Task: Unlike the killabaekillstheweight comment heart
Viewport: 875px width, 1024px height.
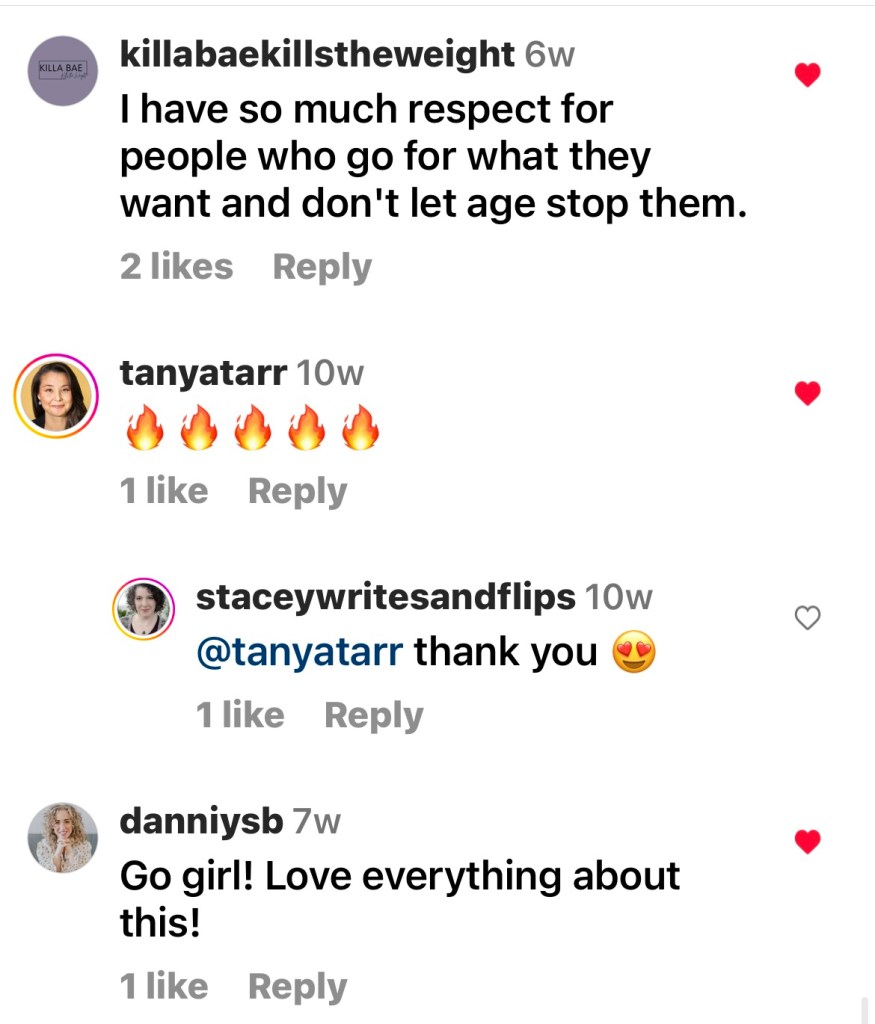Action: coord(807,75)
